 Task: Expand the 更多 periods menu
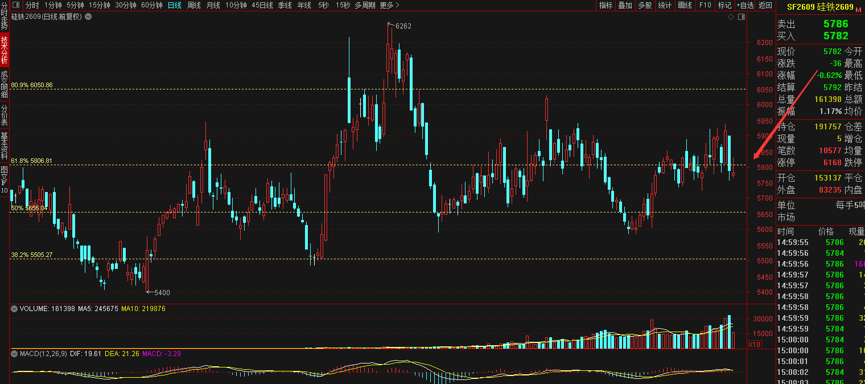pos(389,5)
